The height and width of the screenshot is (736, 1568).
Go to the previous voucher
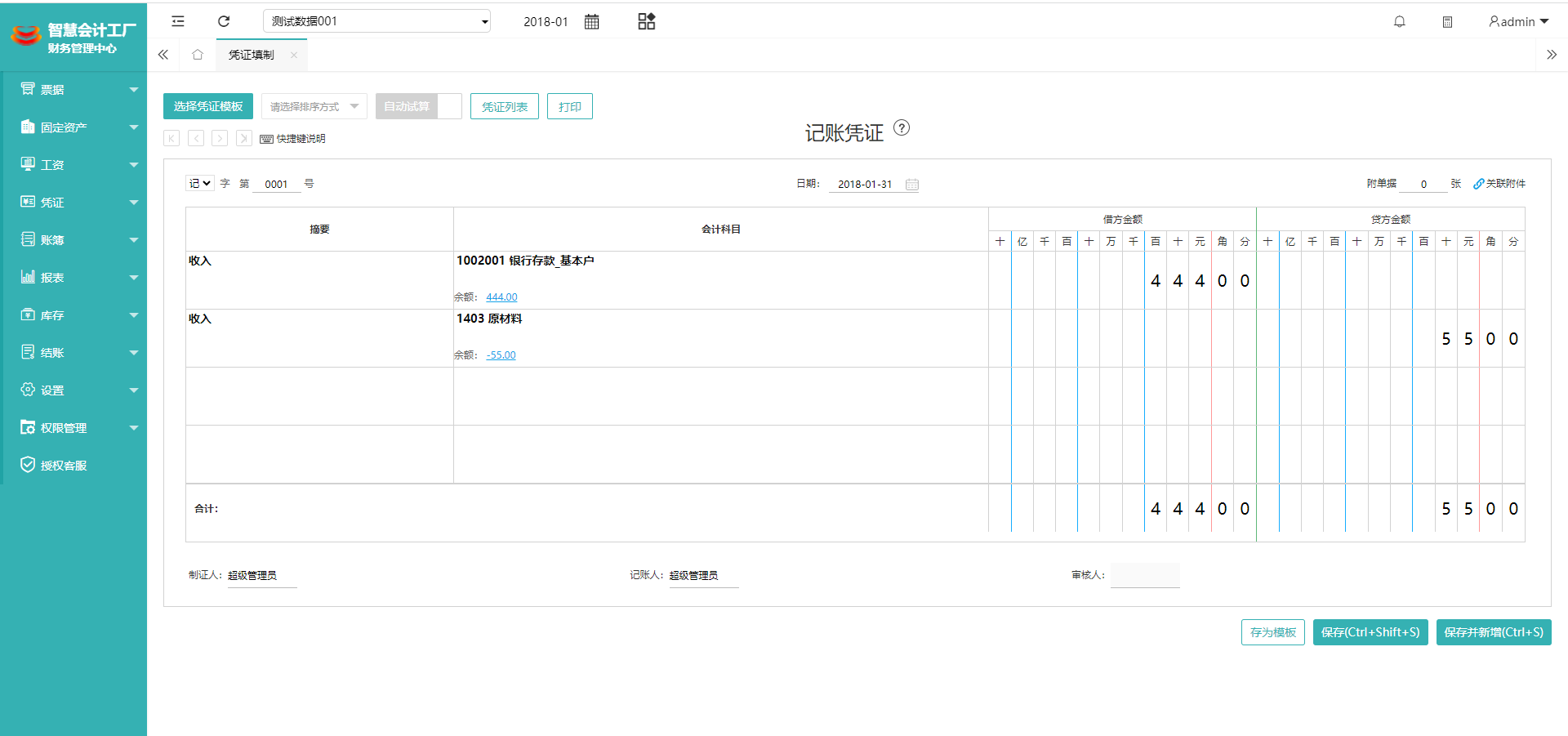tap(196, 138)
